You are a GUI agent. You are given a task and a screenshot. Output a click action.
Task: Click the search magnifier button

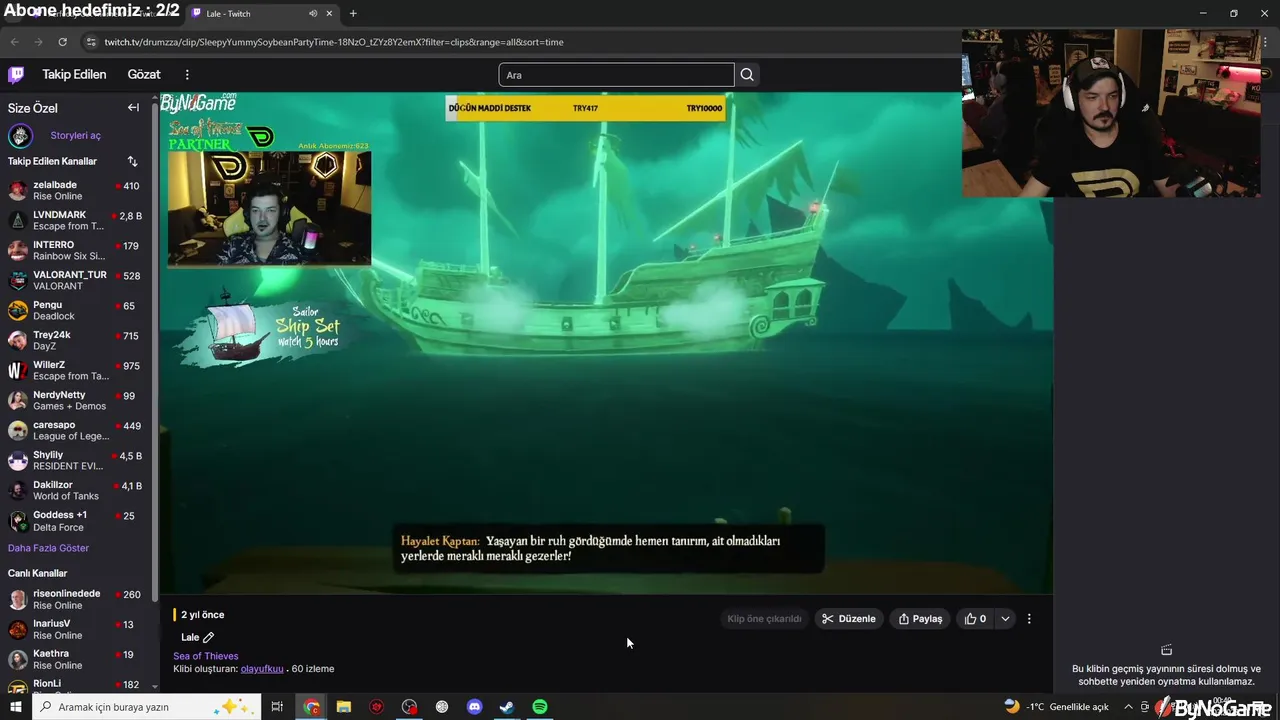pos(747,75)
